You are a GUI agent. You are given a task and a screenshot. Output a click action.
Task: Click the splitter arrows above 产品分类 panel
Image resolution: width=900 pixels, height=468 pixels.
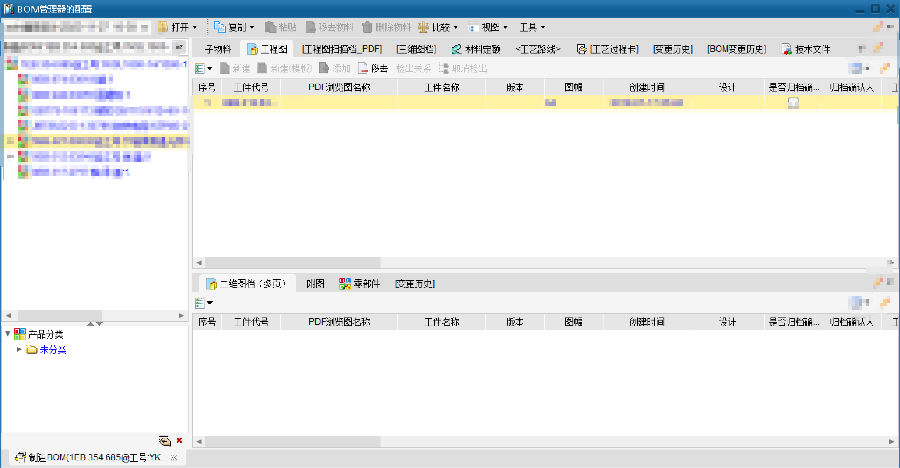[x=95, y=324]
